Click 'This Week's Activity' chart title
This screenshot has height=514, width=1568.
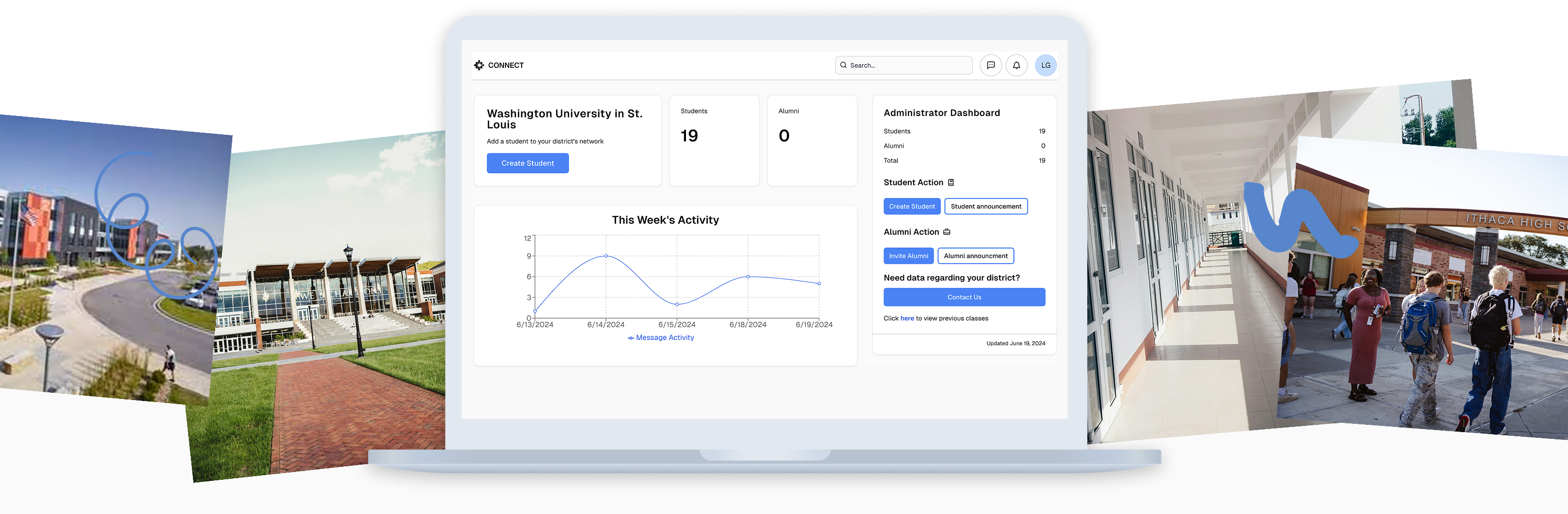point(665,220)
